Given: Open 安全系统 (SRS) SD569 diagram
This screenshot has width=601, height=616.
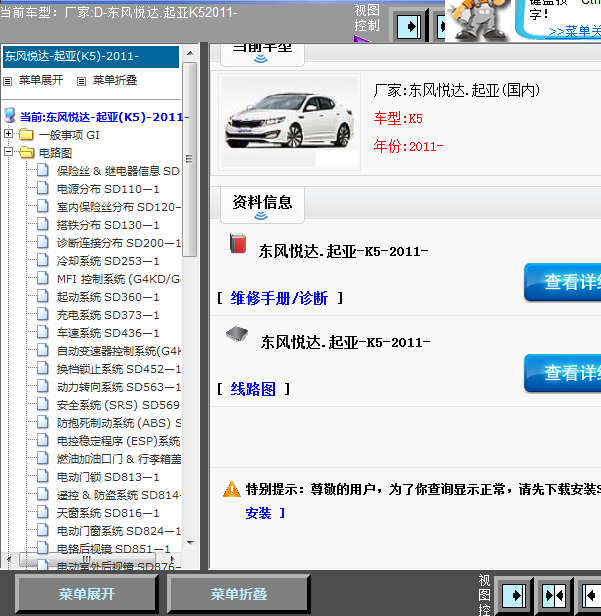Looking at the screenshot, I should point(118,405).
